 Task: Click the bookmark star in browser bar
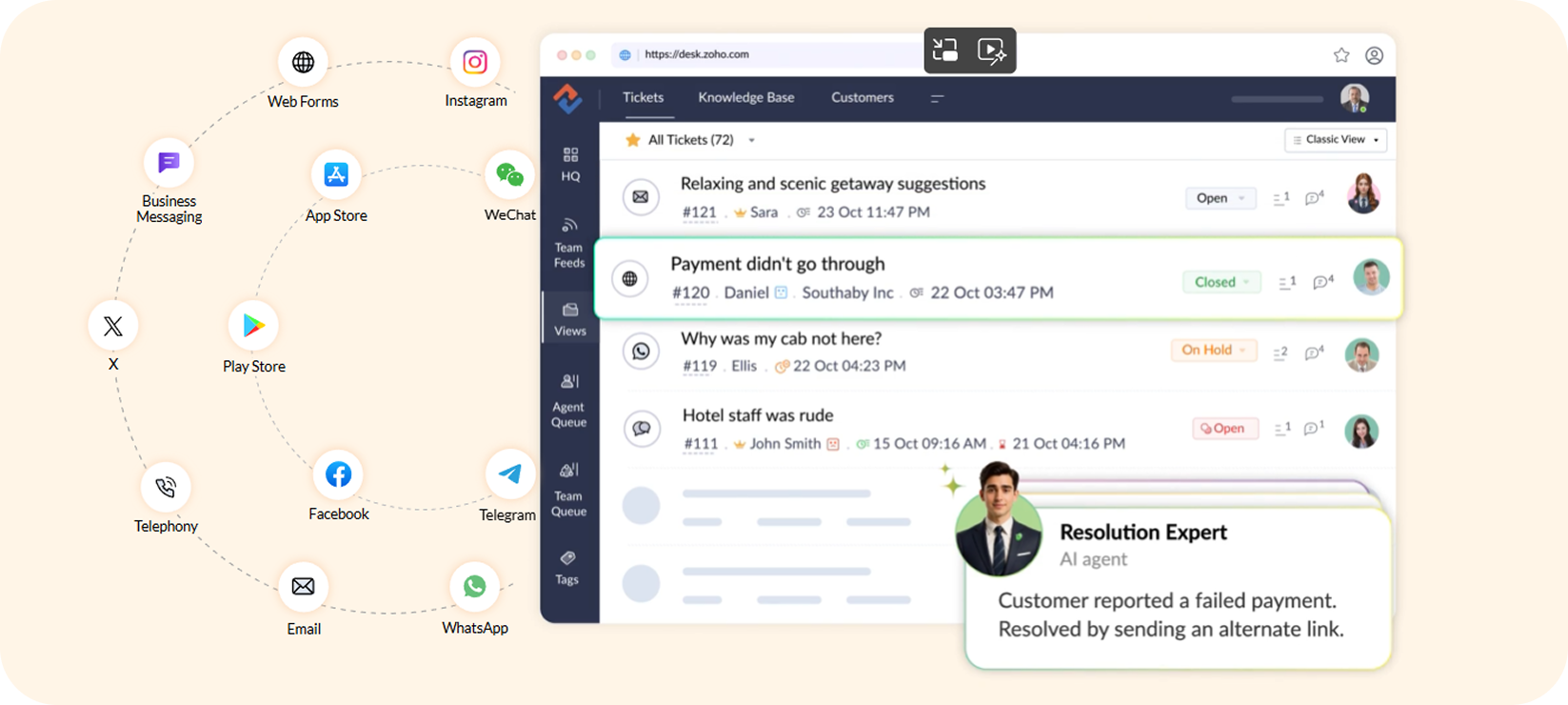pos(1341,55)
